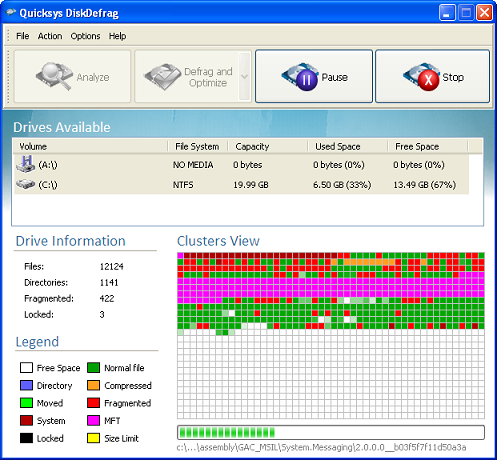The width and height of the screenshot is (497, 460).
Task: Click the Fragmented legend swatch
Action: [93, 403]
